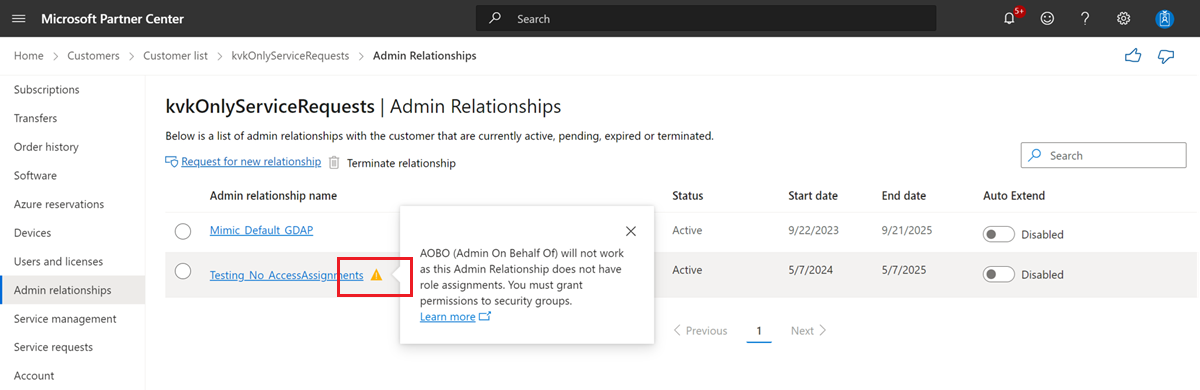Image resolution: width=1200 pixels, height=390 pixels.
Task: Open the user account avatar
Action: pyautogui.click(x=1164, y=19)
